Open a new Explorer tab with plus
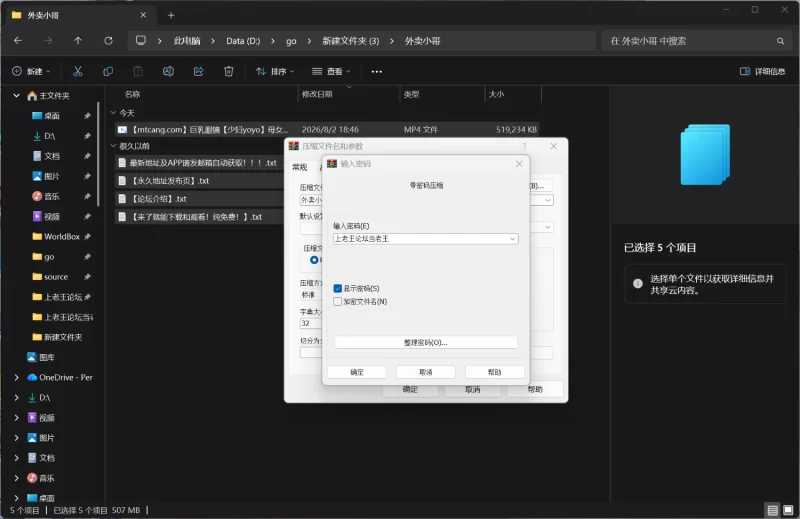This screenshot has width=800, height=519. (171, 15)
